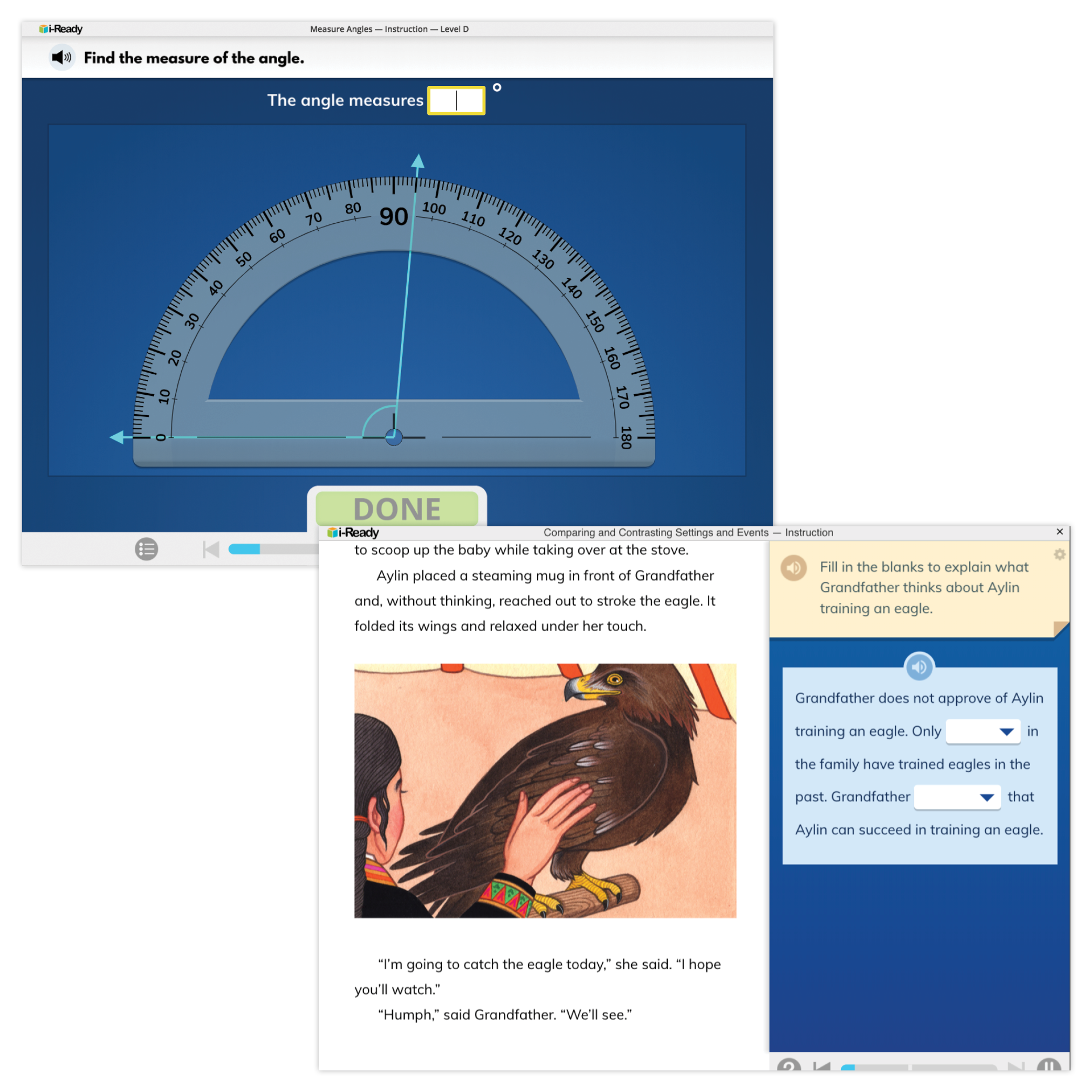Open the dropdown after 'past. Grandfather'
The width and height of the screenshot is (1092, 1092).
(957, 797)
